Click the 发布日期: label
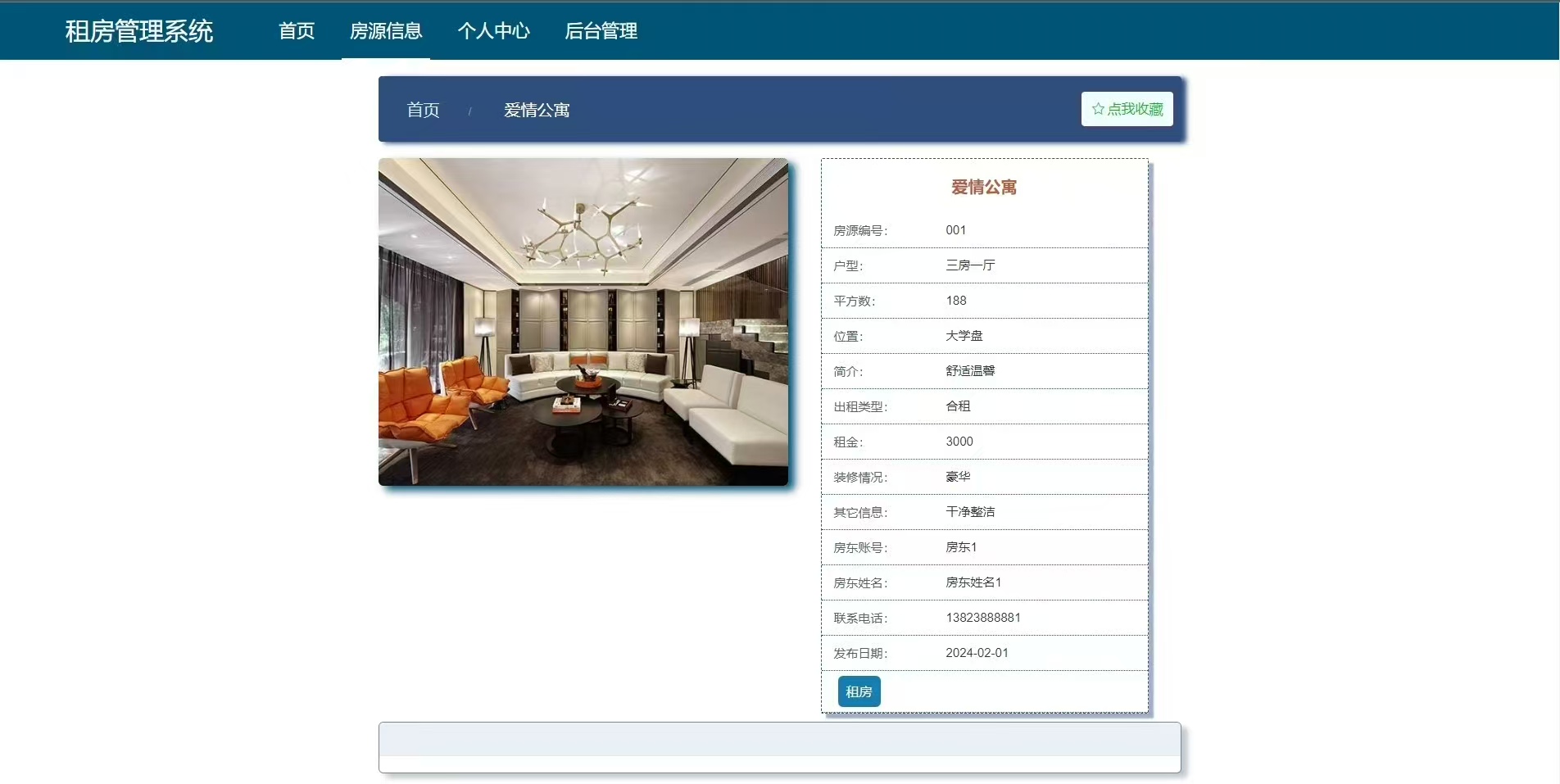 pos(860,654)
